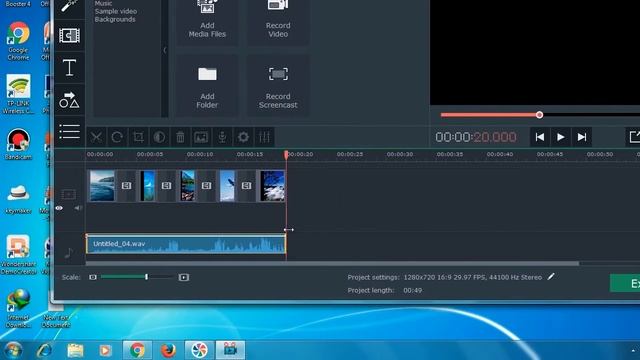Image resolution: width=640 pixels, height=360 pixels.
Task: Click transition between first and second clips
Action: tap(127, 186)
